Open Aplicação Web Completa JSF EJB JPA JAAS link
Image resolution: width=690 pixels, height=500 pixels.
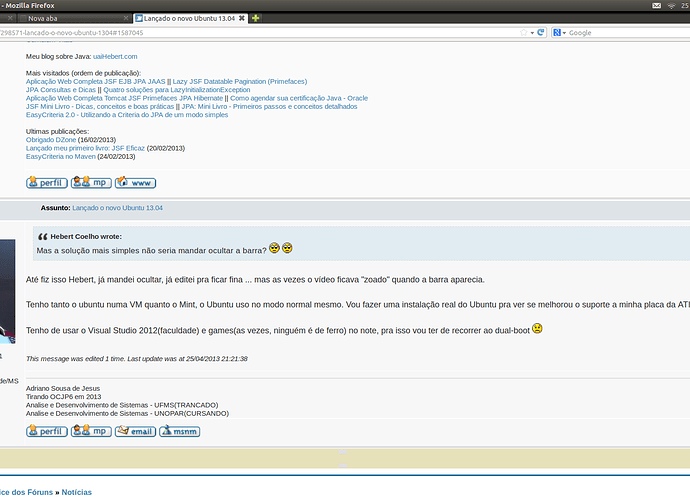tap(95, 81)
